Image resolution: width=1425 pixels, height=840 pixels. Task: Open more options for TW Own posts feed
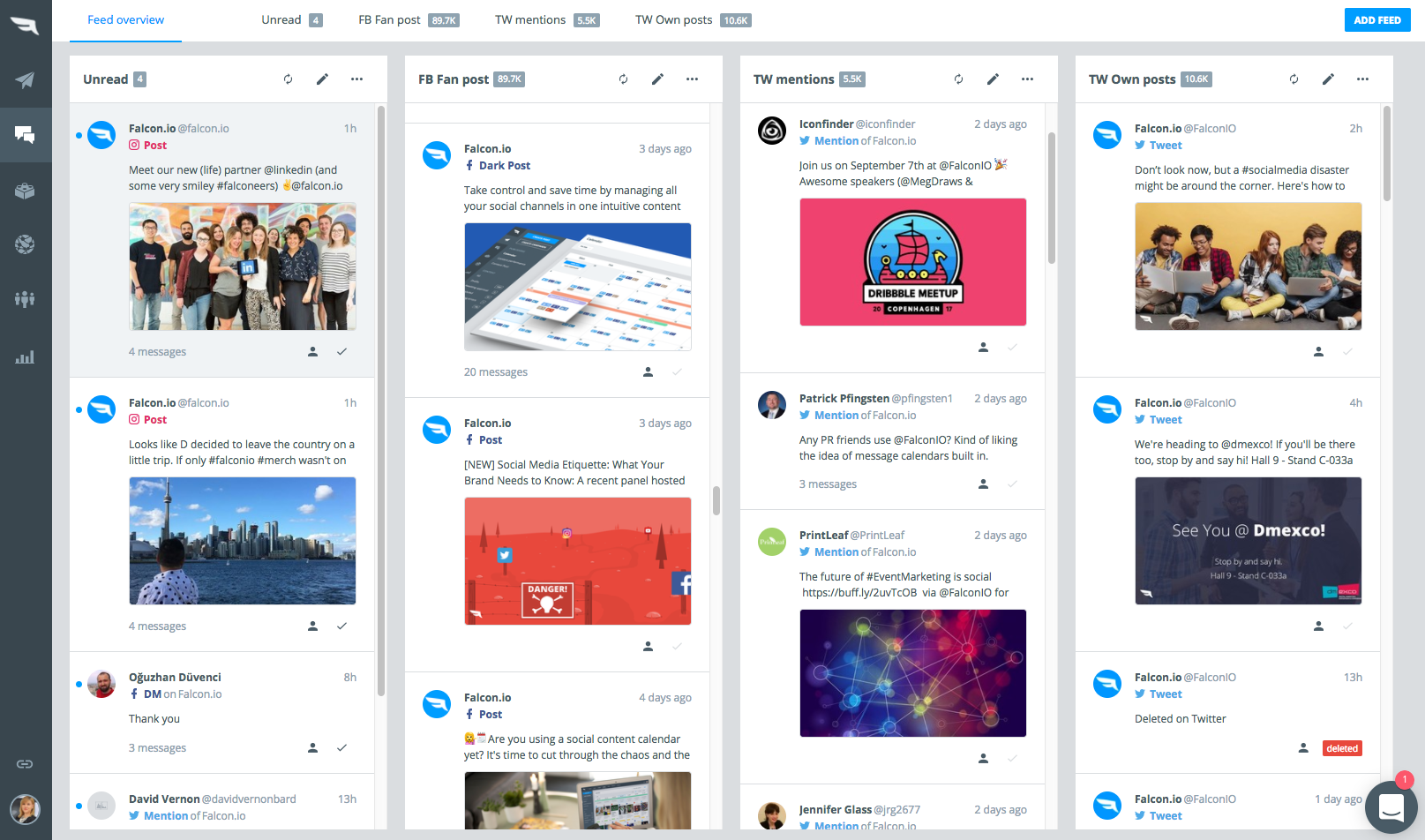1362,79
